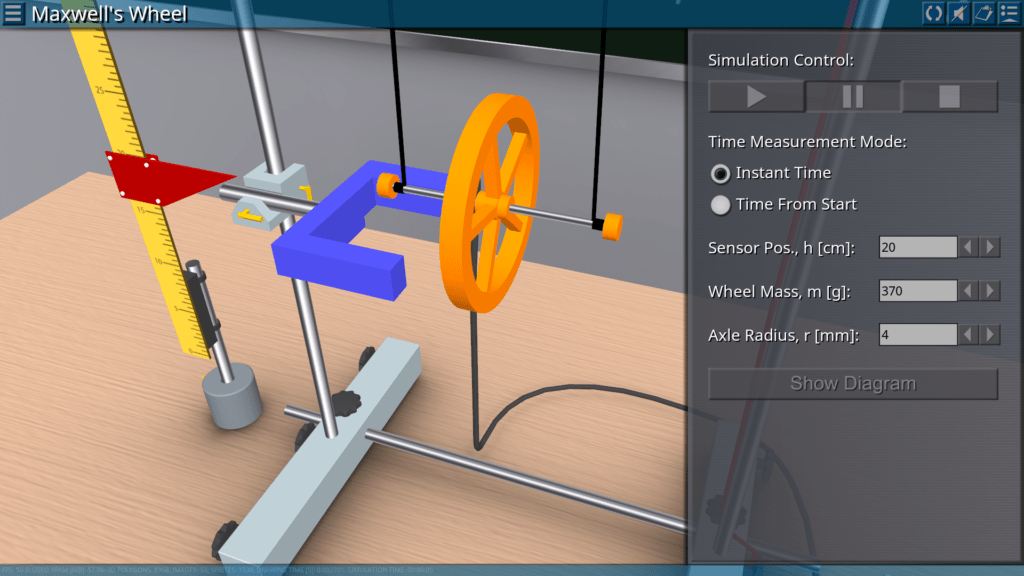This screenshot has height=576, width=1024.
Task: Collapse the settings panel list icon
Action: tap(1008, 13)
